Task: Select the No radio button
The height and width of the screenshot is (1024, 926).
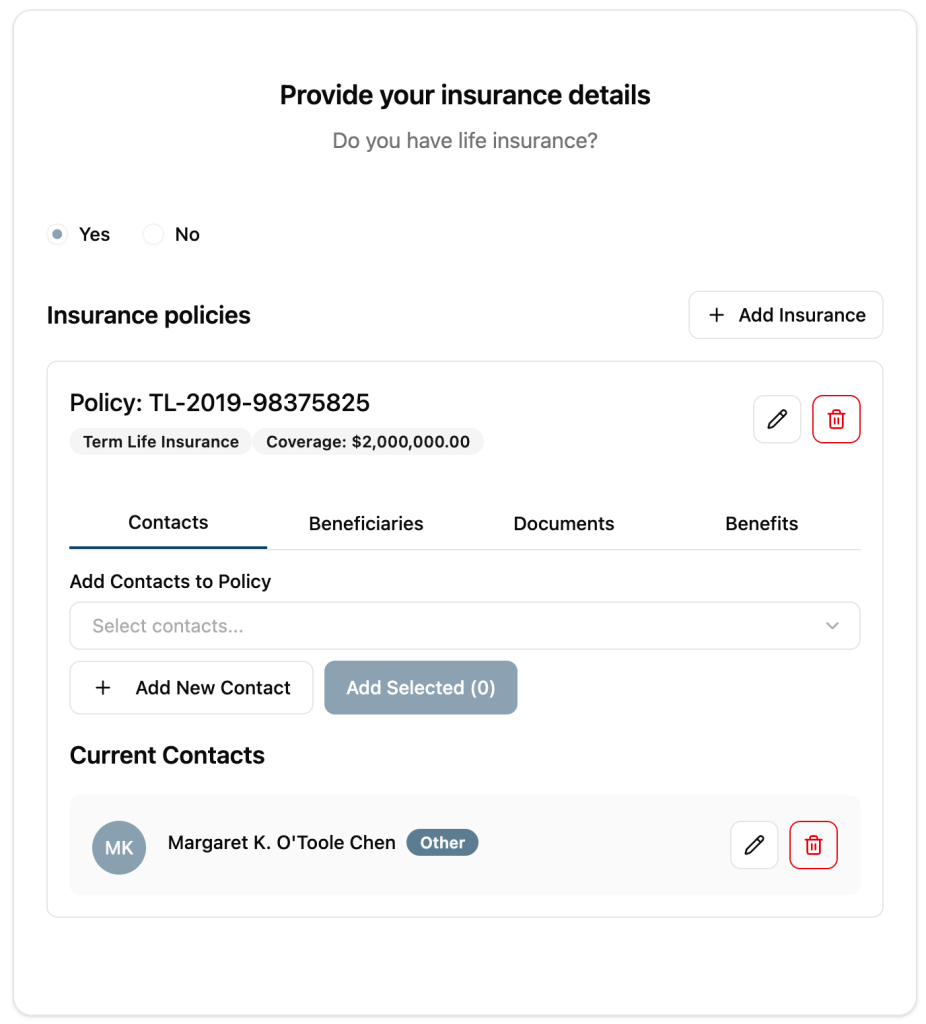Action: [153, 235]
